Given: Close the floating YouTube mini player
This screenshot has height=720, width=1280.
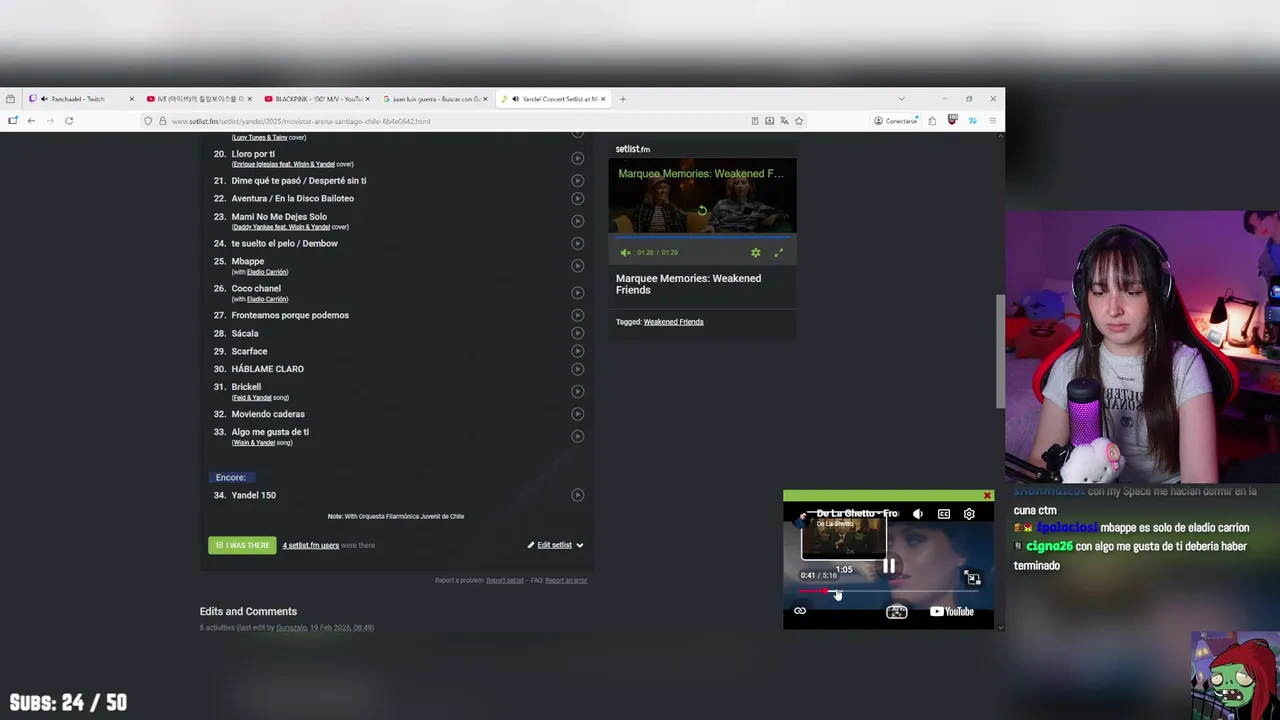Looking at the screenshot, I should [987, 496].
